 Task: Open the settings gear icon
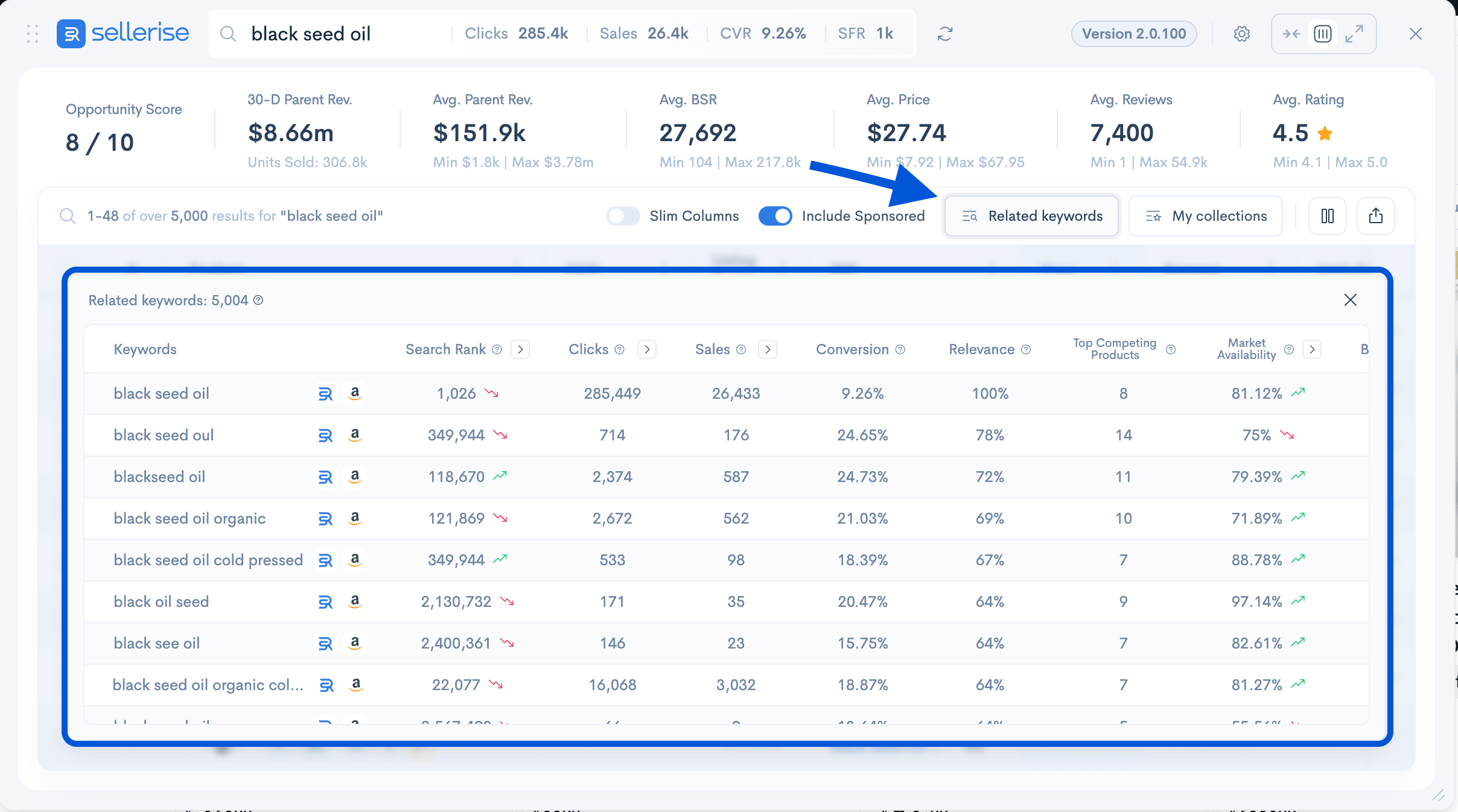coord(1241,34)
